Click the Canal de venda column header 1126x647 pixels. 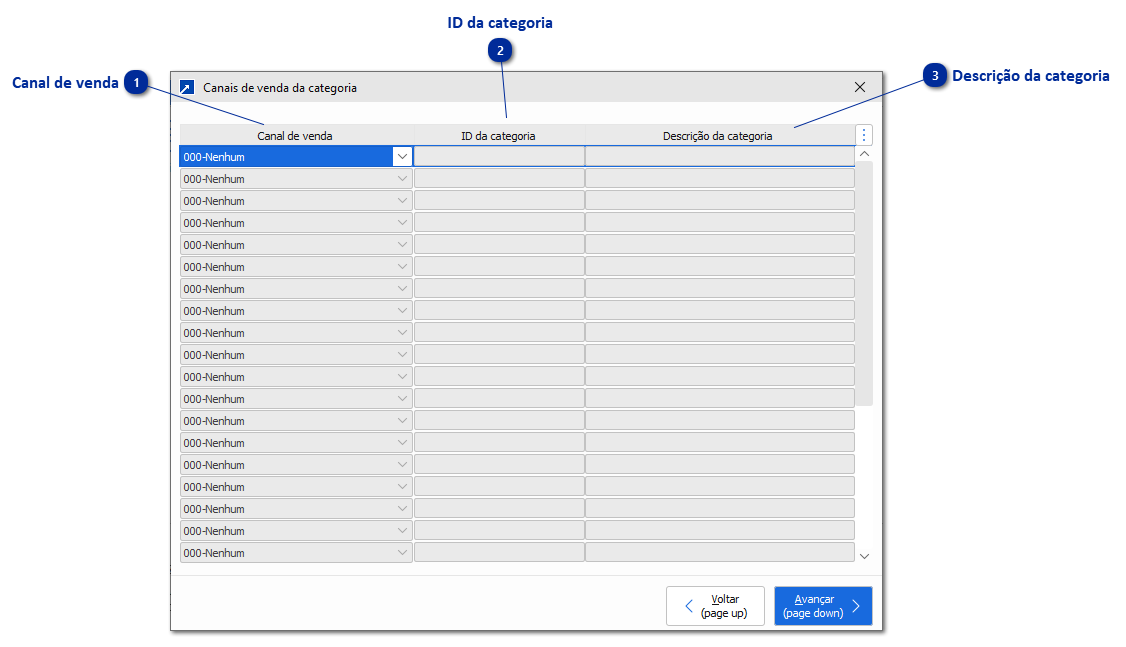295,135
